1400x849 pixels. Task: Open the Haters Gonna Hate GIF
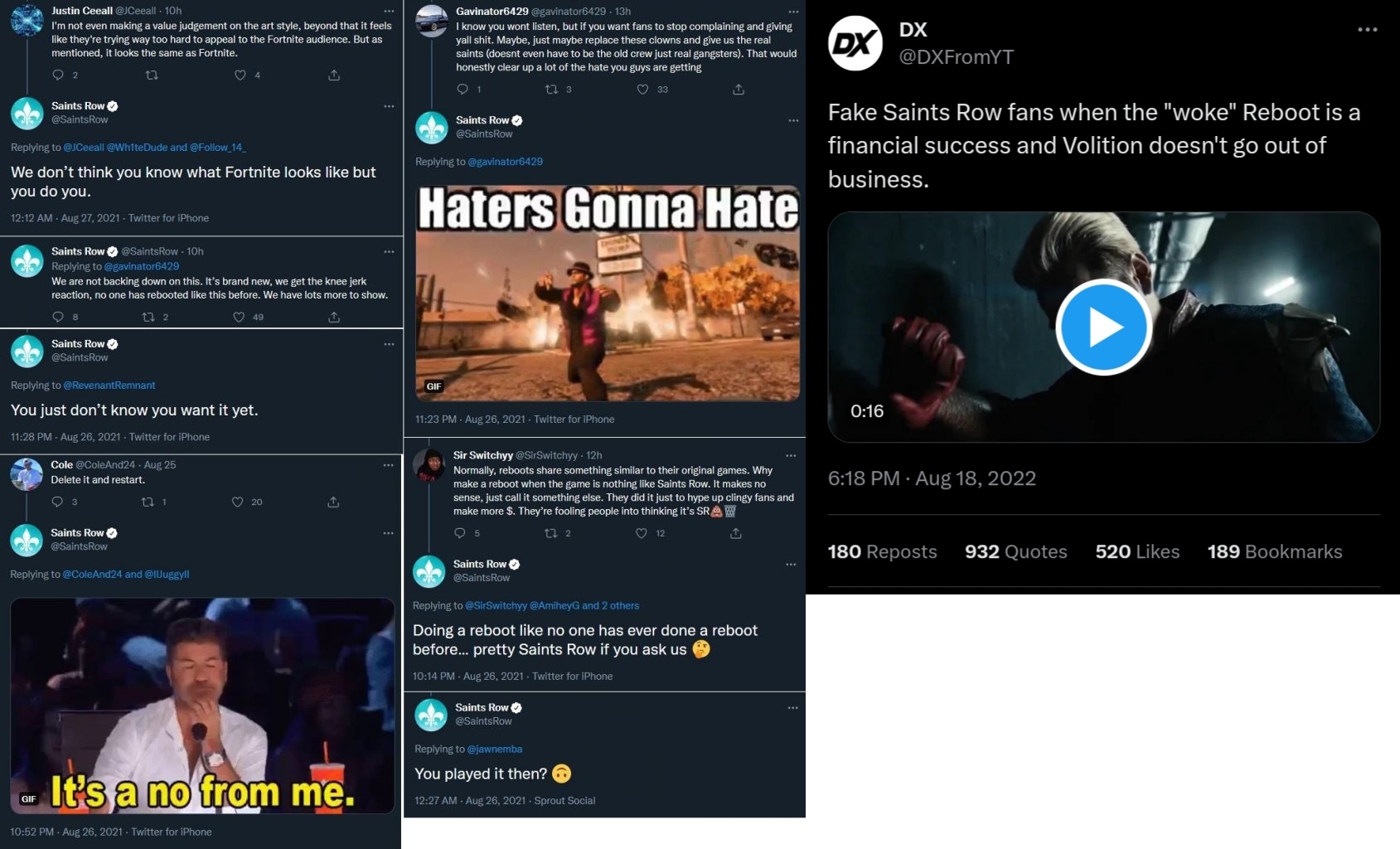608,294
